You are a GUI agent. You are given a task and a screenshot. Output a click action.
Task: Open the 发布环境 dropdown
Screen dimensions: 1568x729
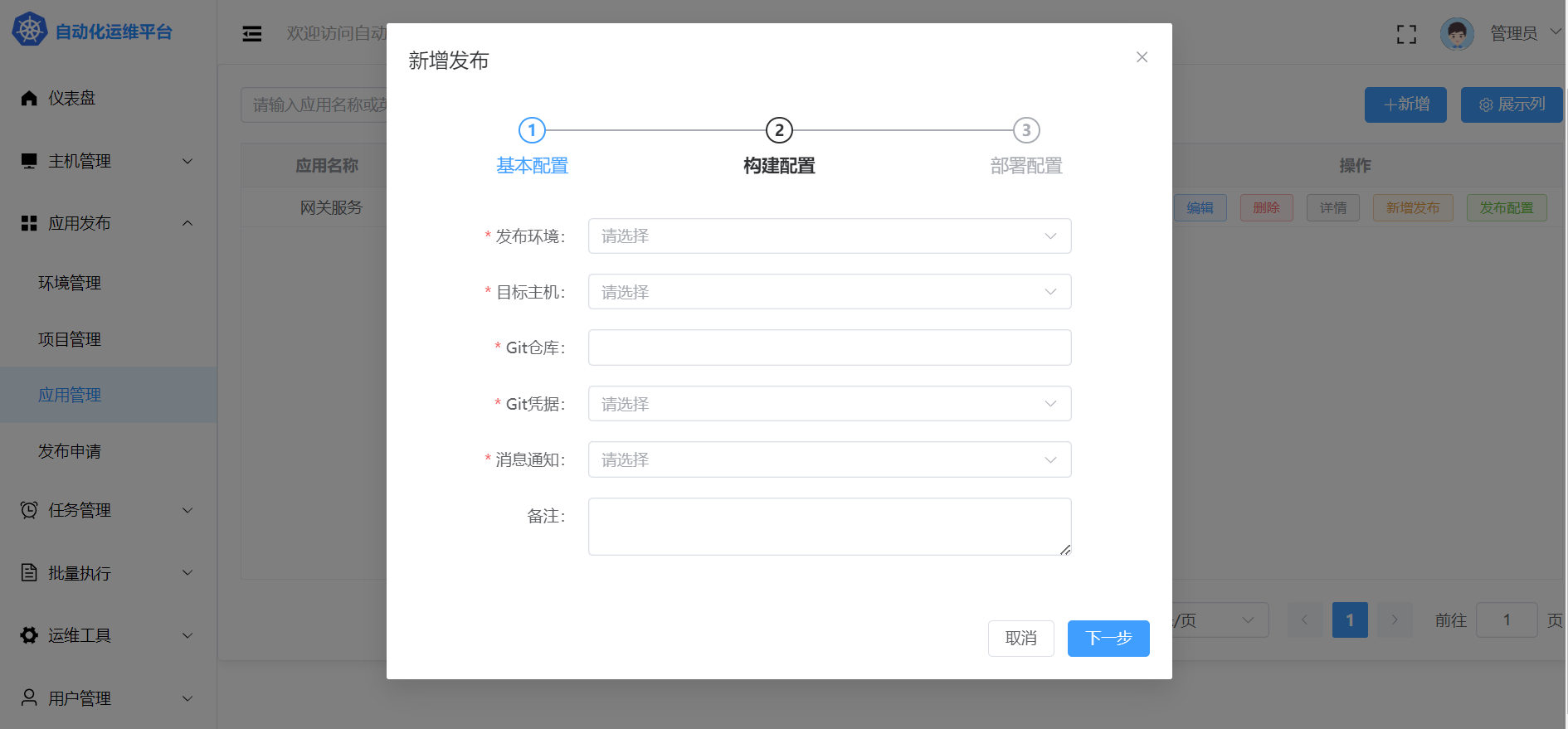829,236
